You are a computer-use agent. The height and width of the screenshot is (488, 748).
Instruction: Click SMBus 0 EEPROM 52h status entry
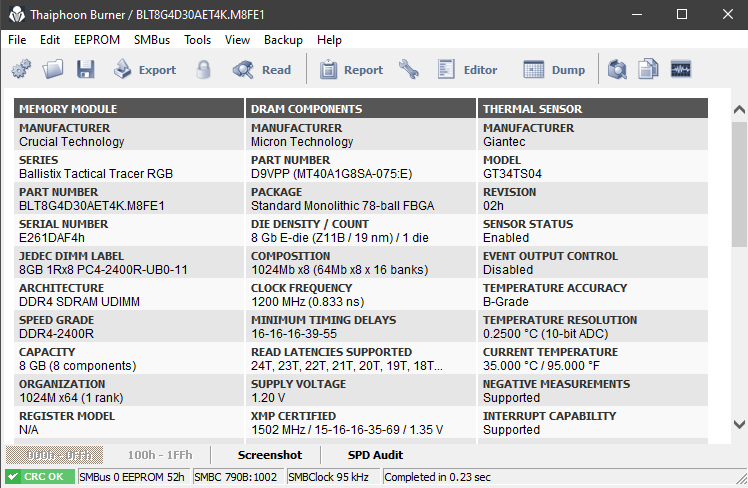[x=132, y=477]
